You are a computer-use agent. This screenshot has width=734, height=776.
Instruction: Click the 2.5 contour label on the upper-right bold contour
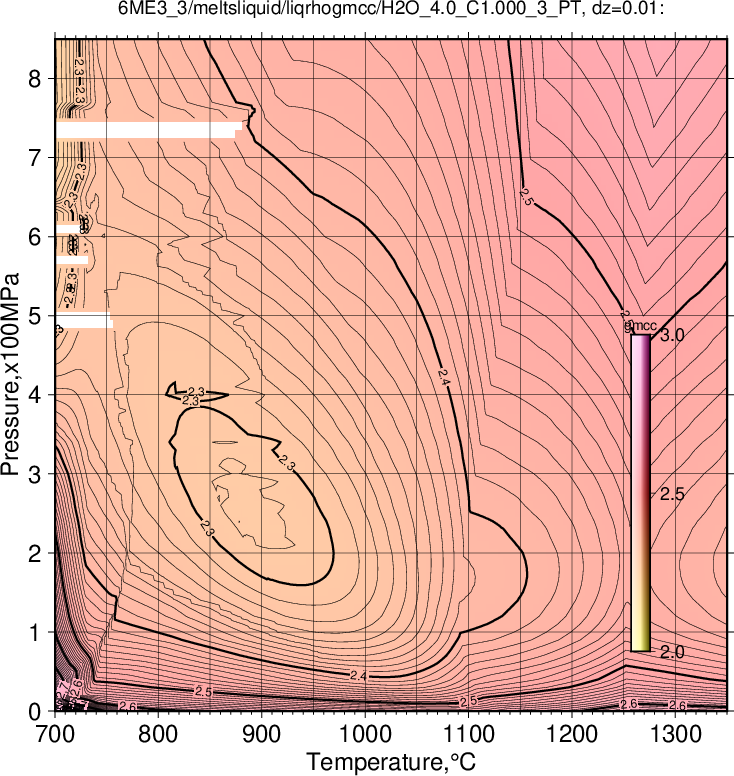[526, 197]
